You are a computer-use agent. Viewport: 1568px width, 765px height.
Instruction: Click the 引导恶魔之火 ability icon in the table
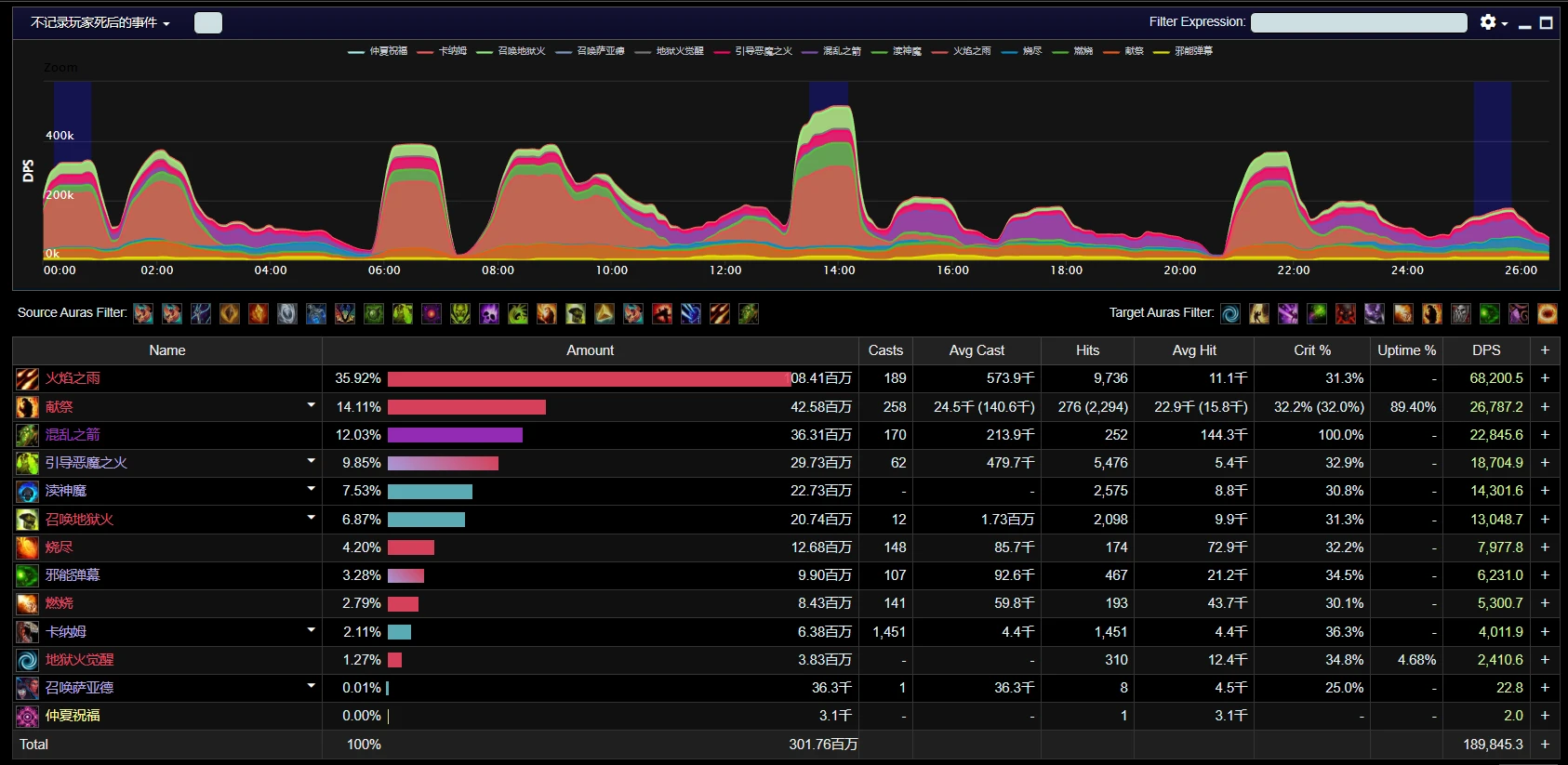27,463
